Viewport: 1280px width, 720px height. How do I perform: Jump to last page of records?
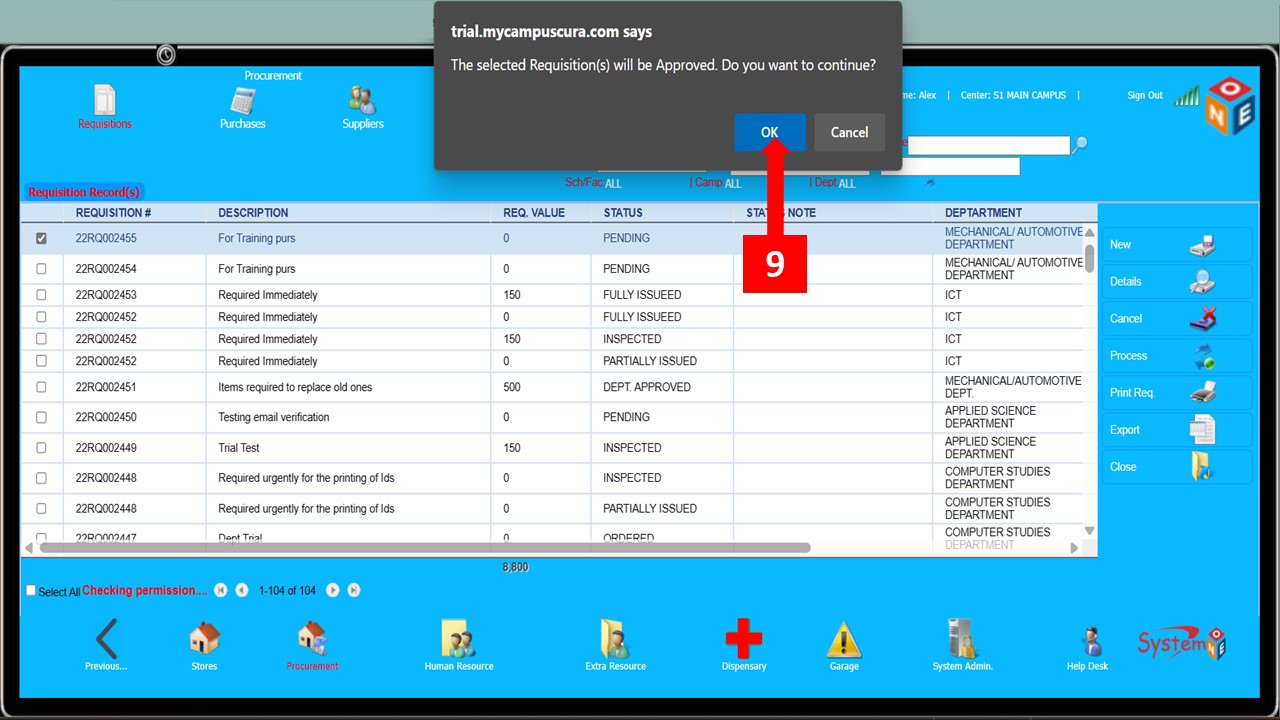click(x=354, y=591)
